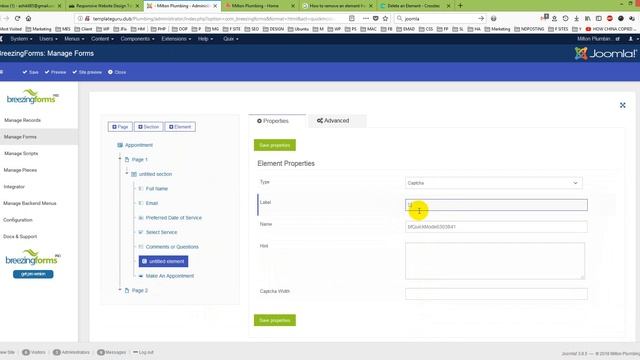The height and width of the screenshot is (360, 640).
Task: Click the Page 2 document icon
Action: pyautogui.click(x=127, y=290)
